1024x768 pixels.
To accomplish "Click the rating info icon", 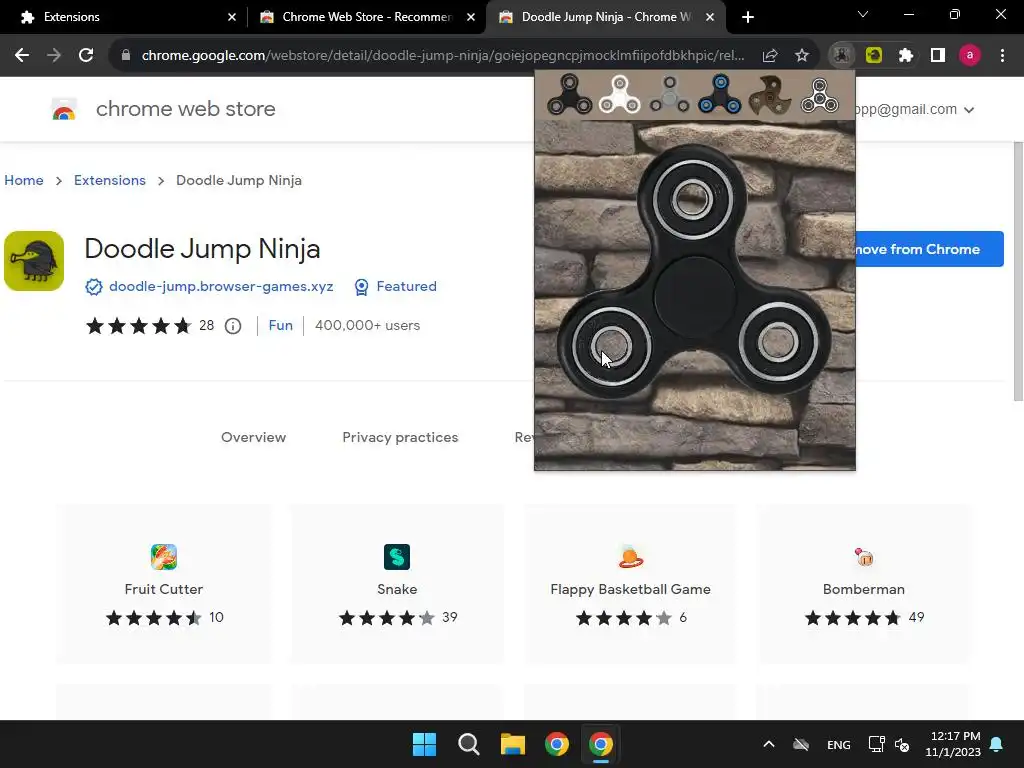I will point(233,326).
